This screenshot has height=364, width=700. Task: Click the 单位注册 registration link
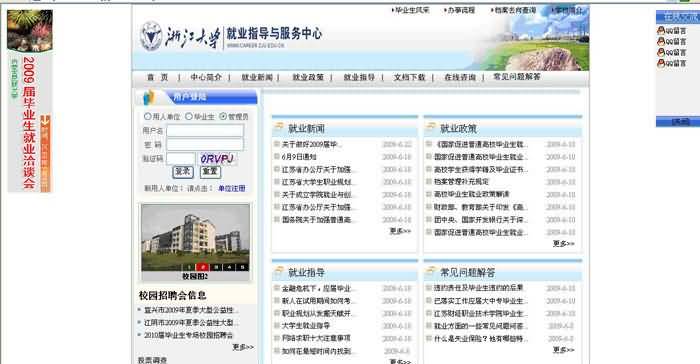click(232, 188)
